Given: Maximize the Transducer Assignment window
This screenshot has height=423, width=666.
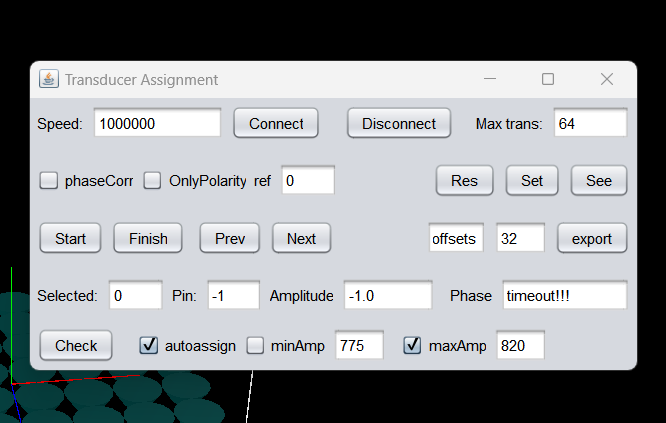Looking at the screenshot, I should click(x=548, y=79).
